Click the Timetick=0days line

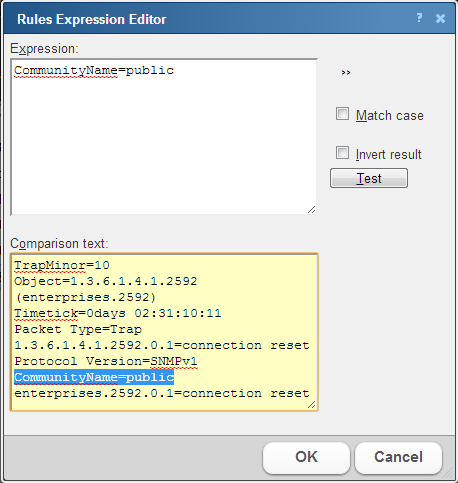(x=118, y=313)
